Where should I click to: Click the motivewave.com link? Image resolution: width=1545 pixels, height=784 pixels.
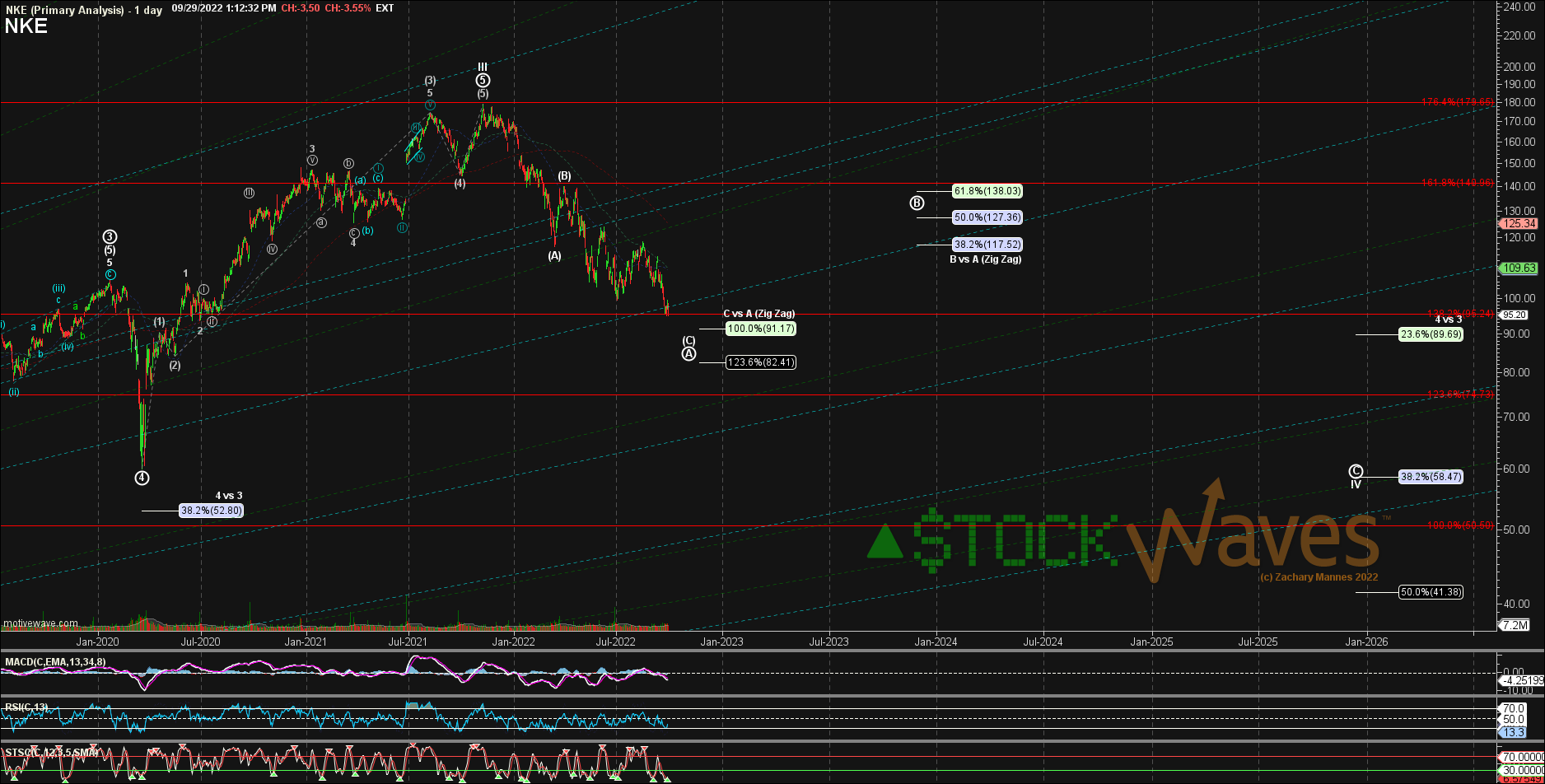[40, 623]
